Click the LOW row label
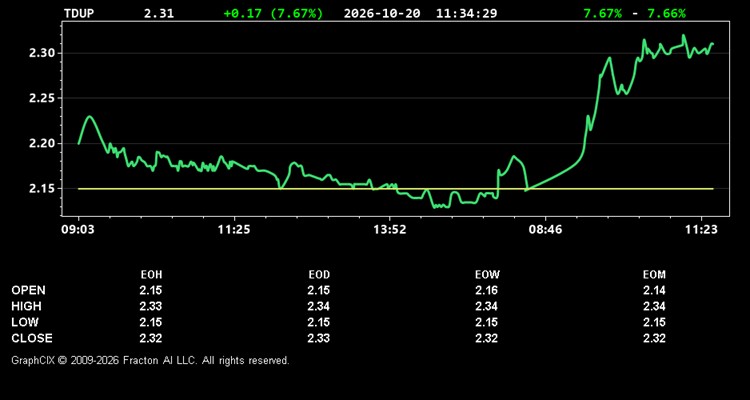 (x=25, y=322)
